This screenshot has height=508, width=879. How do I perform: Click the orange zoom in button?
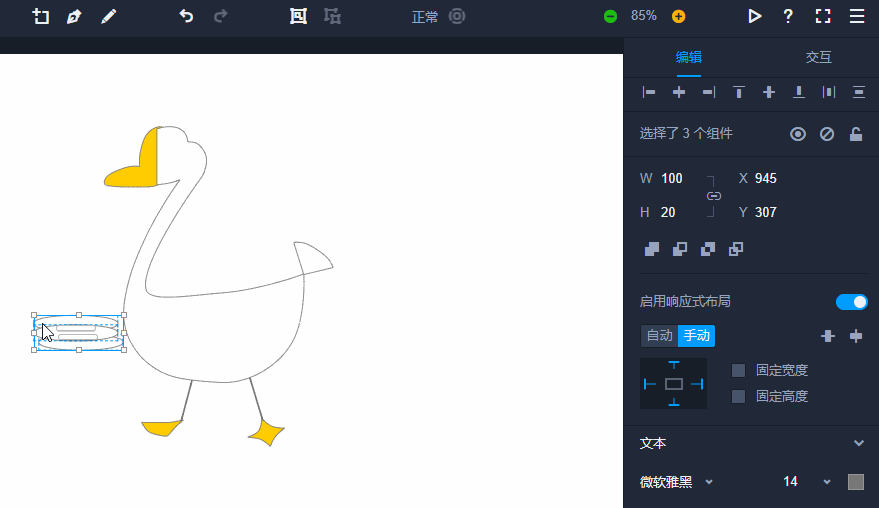[x=679, y=16]
